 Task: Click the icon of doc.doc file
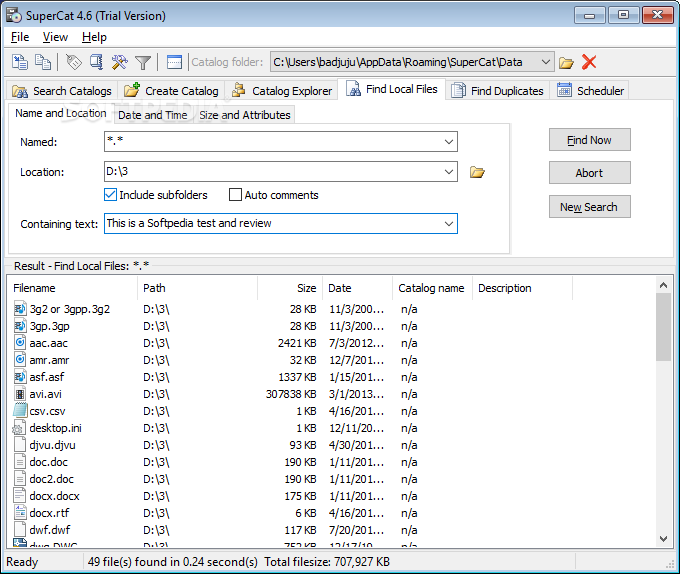[20, 462]
